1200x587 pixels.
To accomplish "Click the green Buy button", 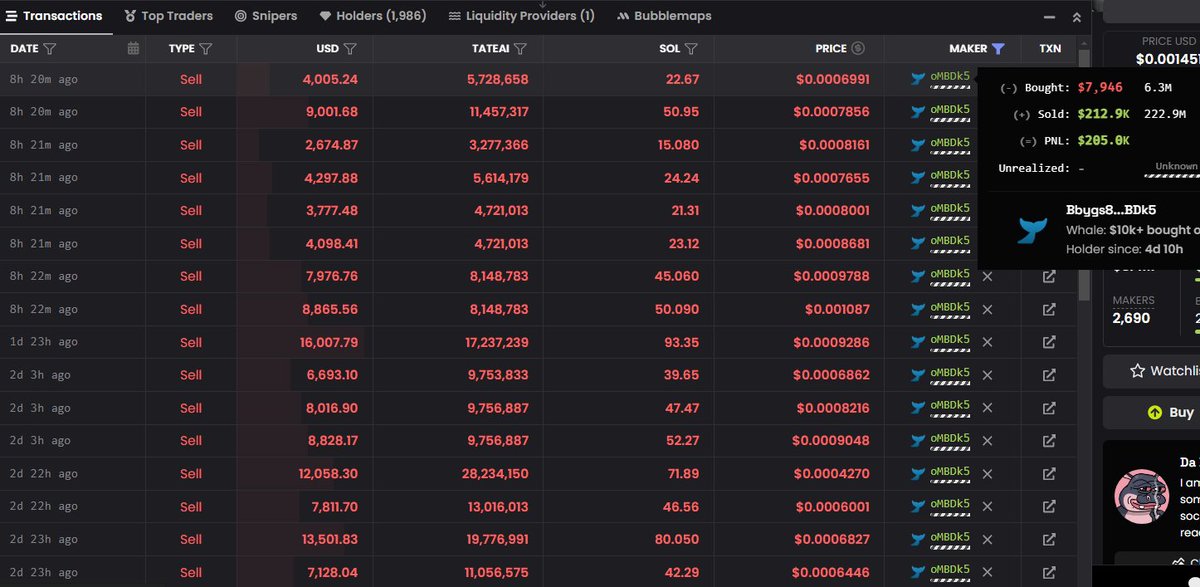I will pyautogui.click(x=1152, y=412).
